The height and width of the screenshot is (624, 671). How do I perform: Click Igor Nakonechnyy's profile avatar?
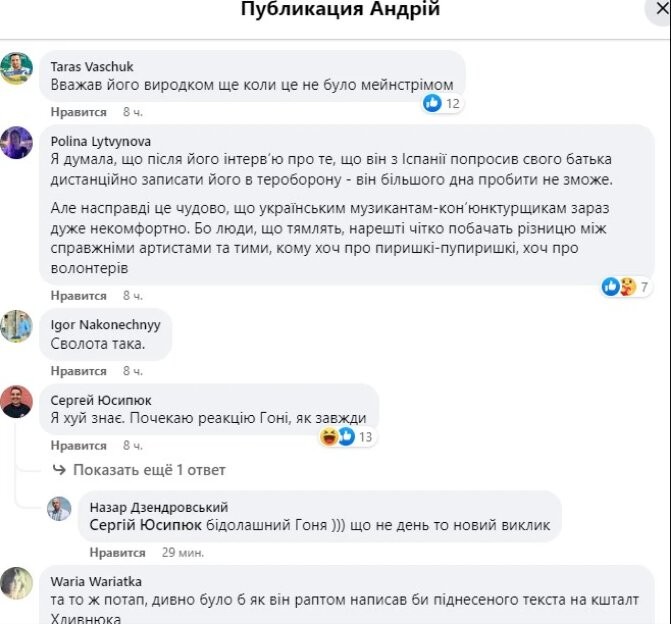(x=16, y=326)
